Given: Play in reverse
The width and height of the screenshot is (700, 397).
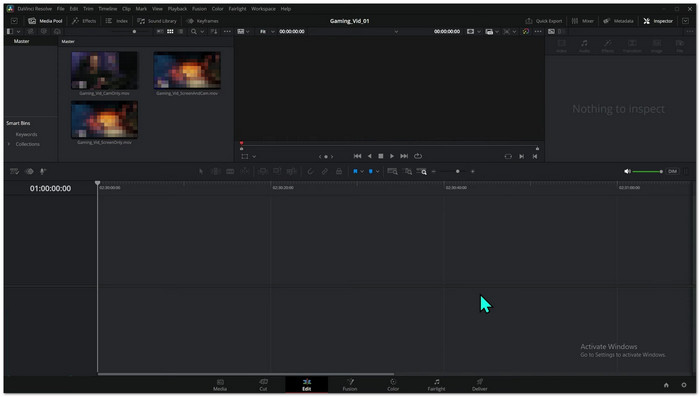Looking at the screenshot, I should [369, 156].
